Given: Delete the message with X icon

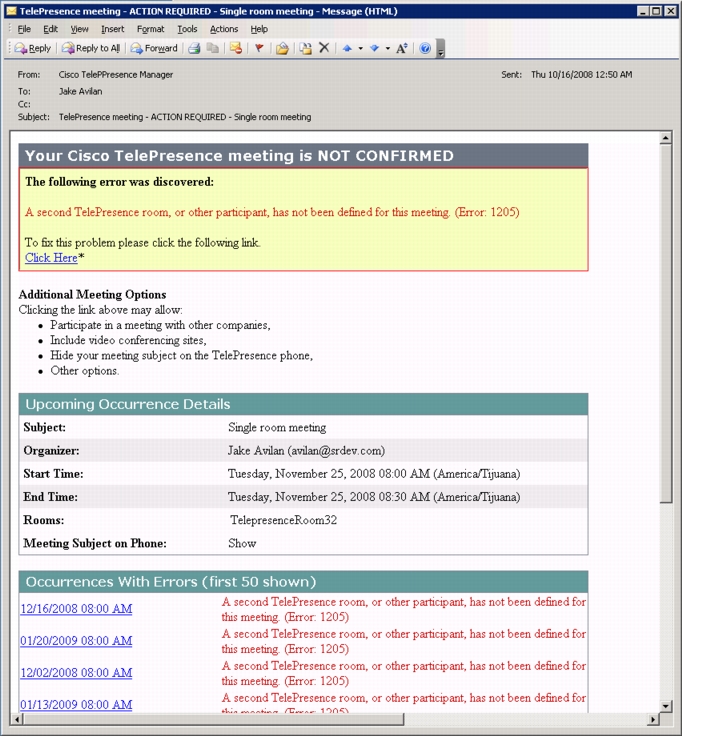Looking at the screenshot, I should coord(324,48).
